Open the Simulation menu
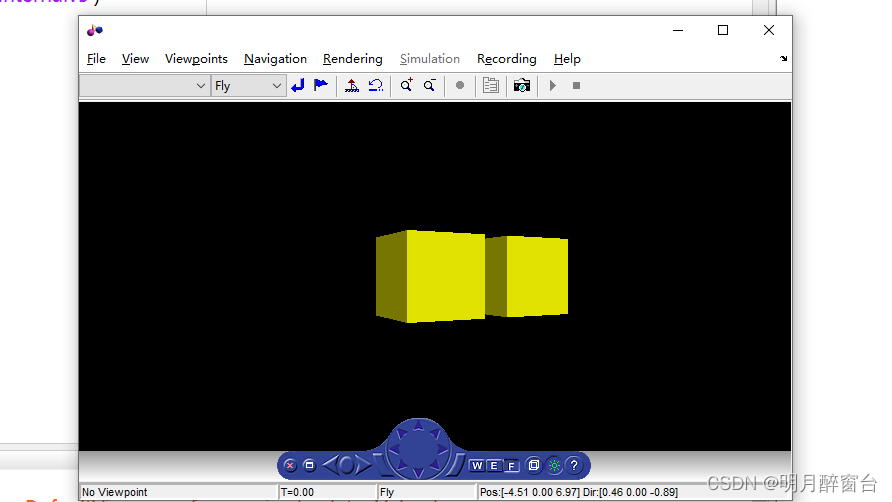 pyautogui.click(x=430, y=59)
